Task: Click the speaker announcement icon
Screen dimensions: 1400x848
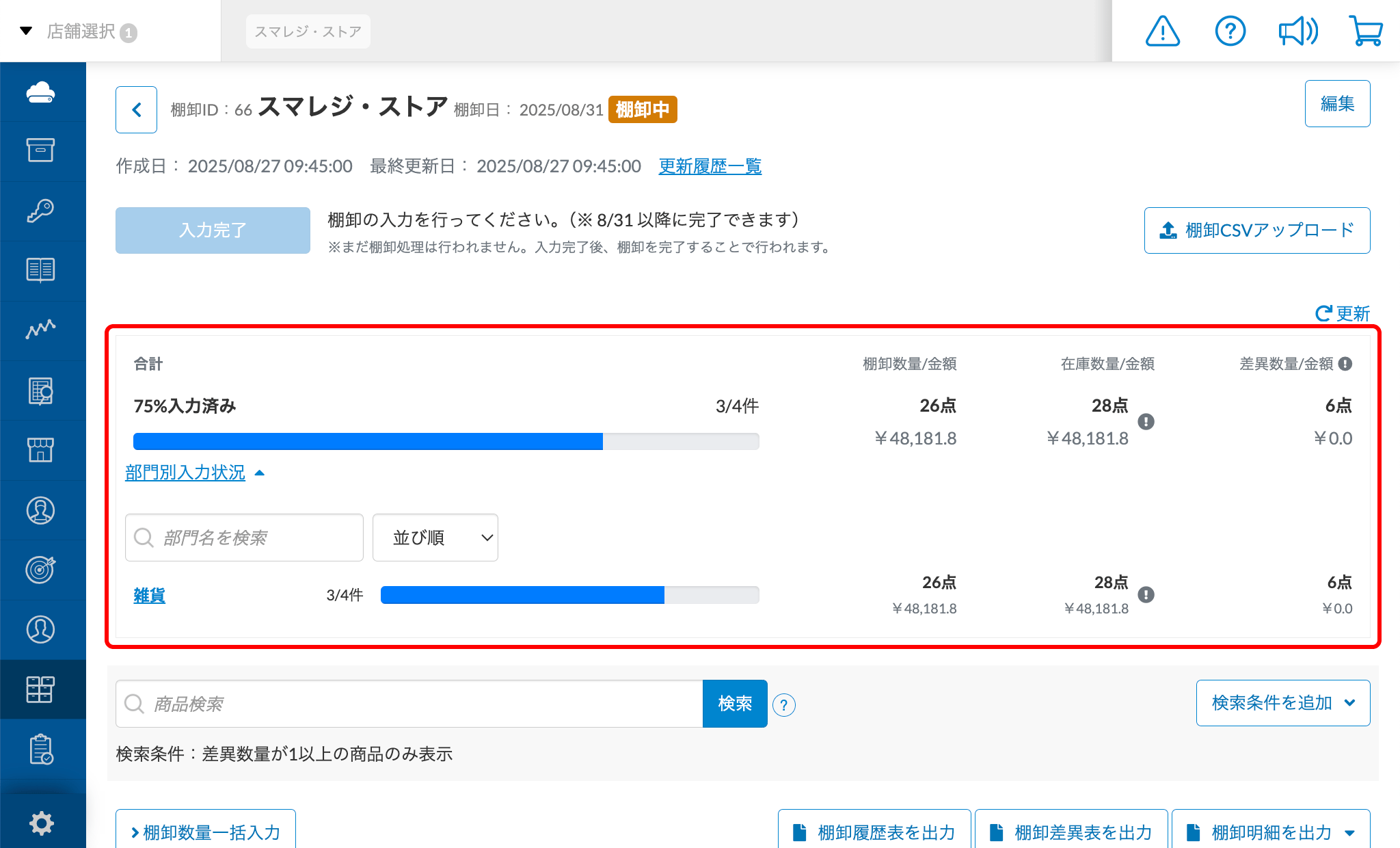Action: [x=1298, y=31]
